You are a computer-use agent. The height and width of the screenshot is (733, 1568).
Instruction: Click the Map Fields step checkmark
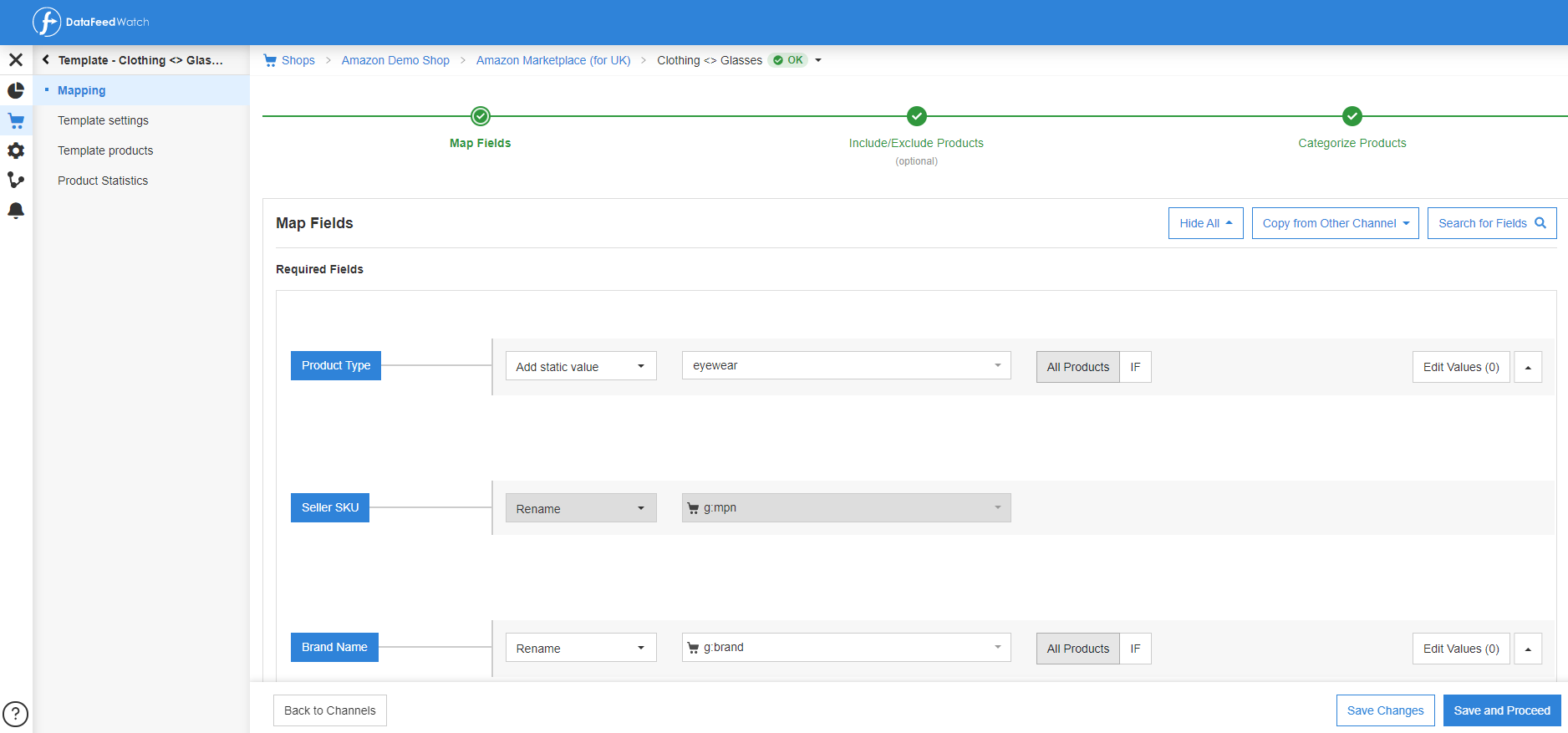(481, 116)
